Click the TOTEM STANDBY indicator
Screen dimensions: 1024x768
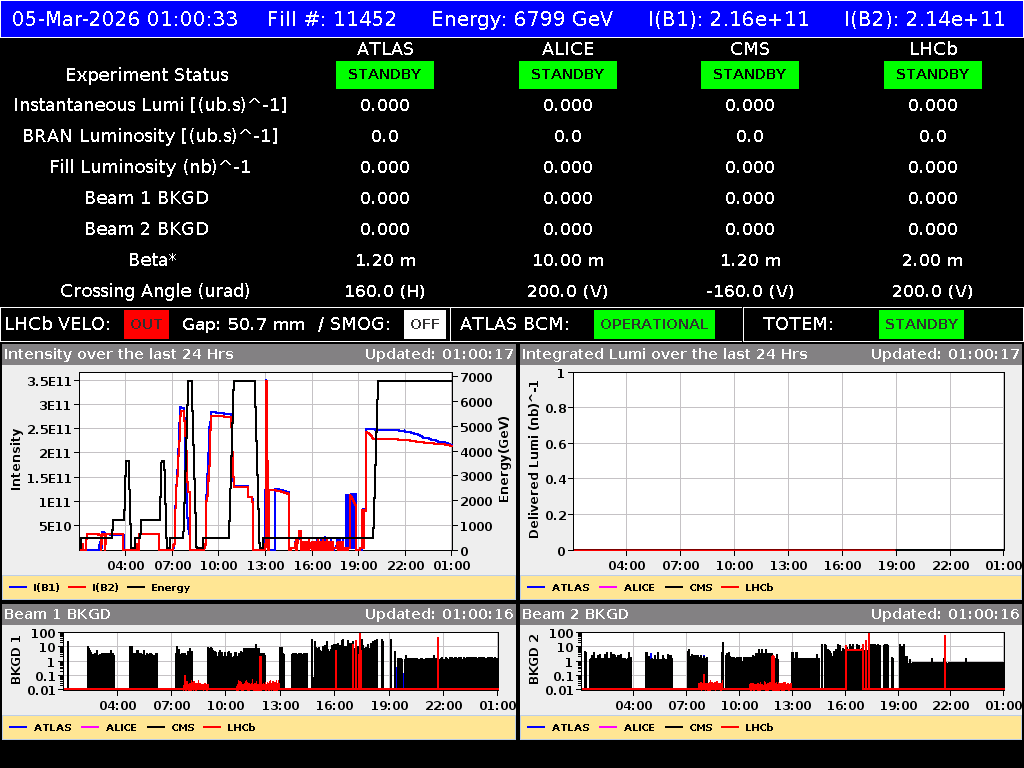point(920,324)
